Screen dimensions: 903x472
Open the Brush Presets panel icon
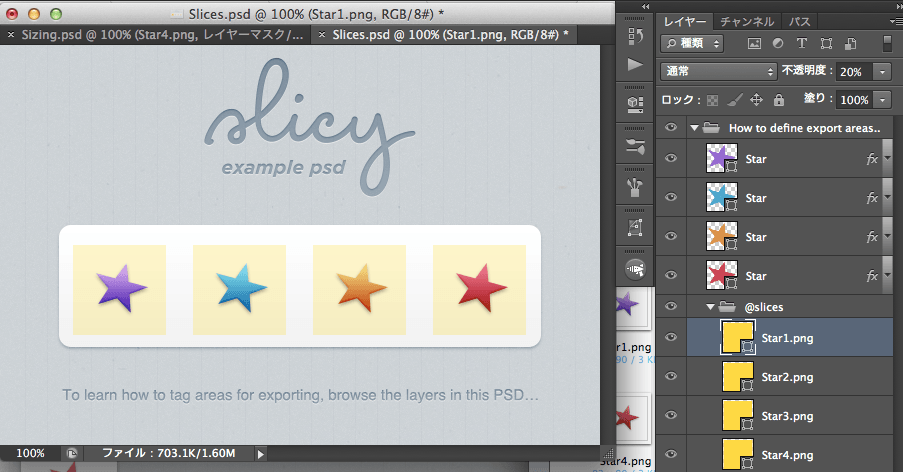click(x=634, y=187)
